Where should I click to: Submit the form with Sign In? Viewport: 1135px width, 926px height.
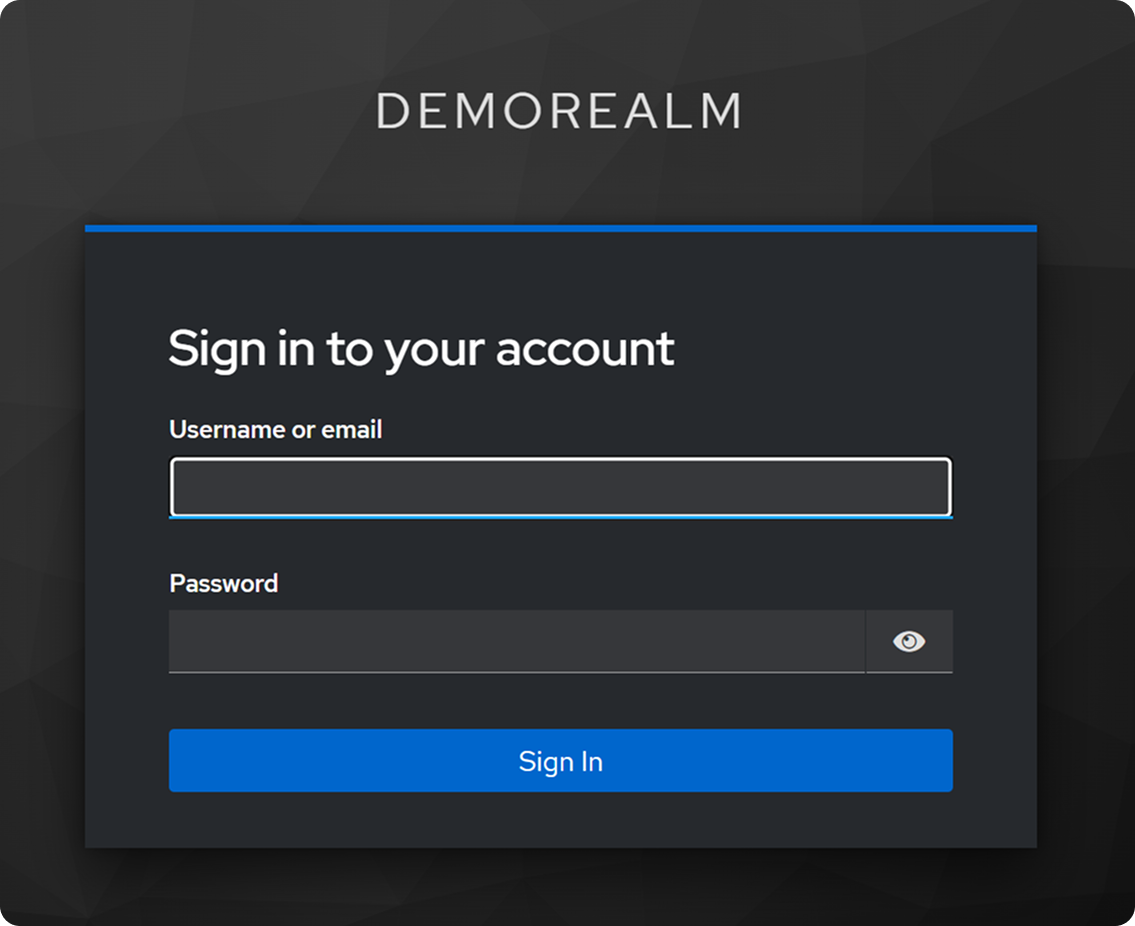pyautogui.click(x=560, y=760)
